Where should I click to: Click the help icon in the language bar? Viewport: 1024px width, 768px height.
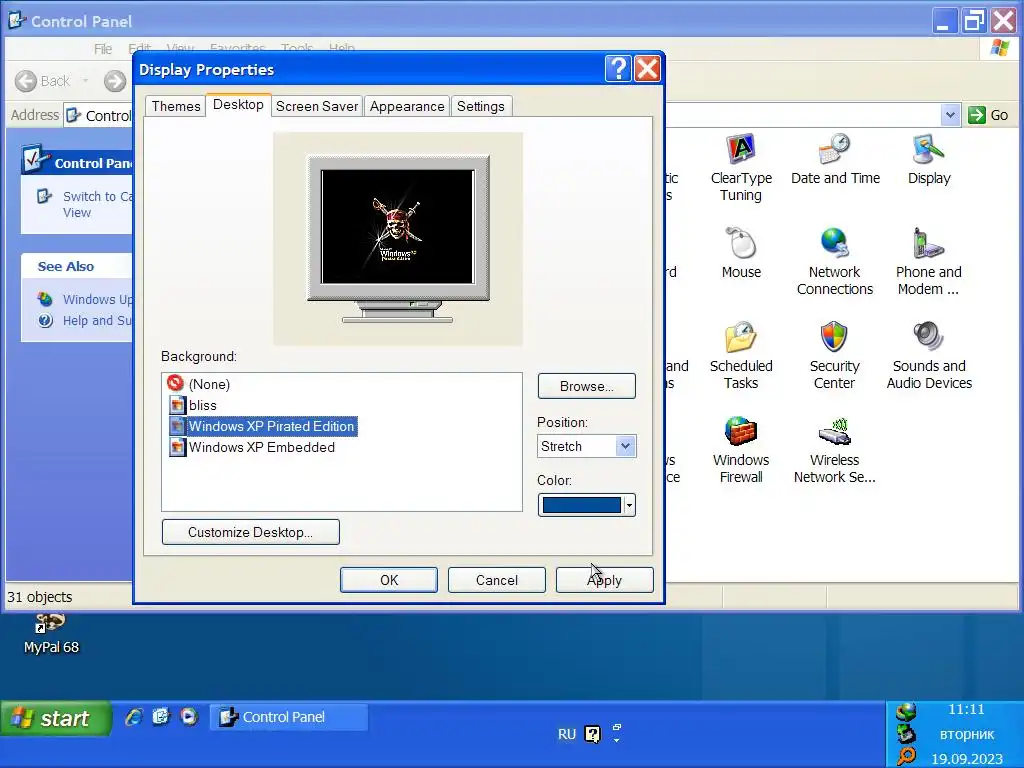point(592,734)
